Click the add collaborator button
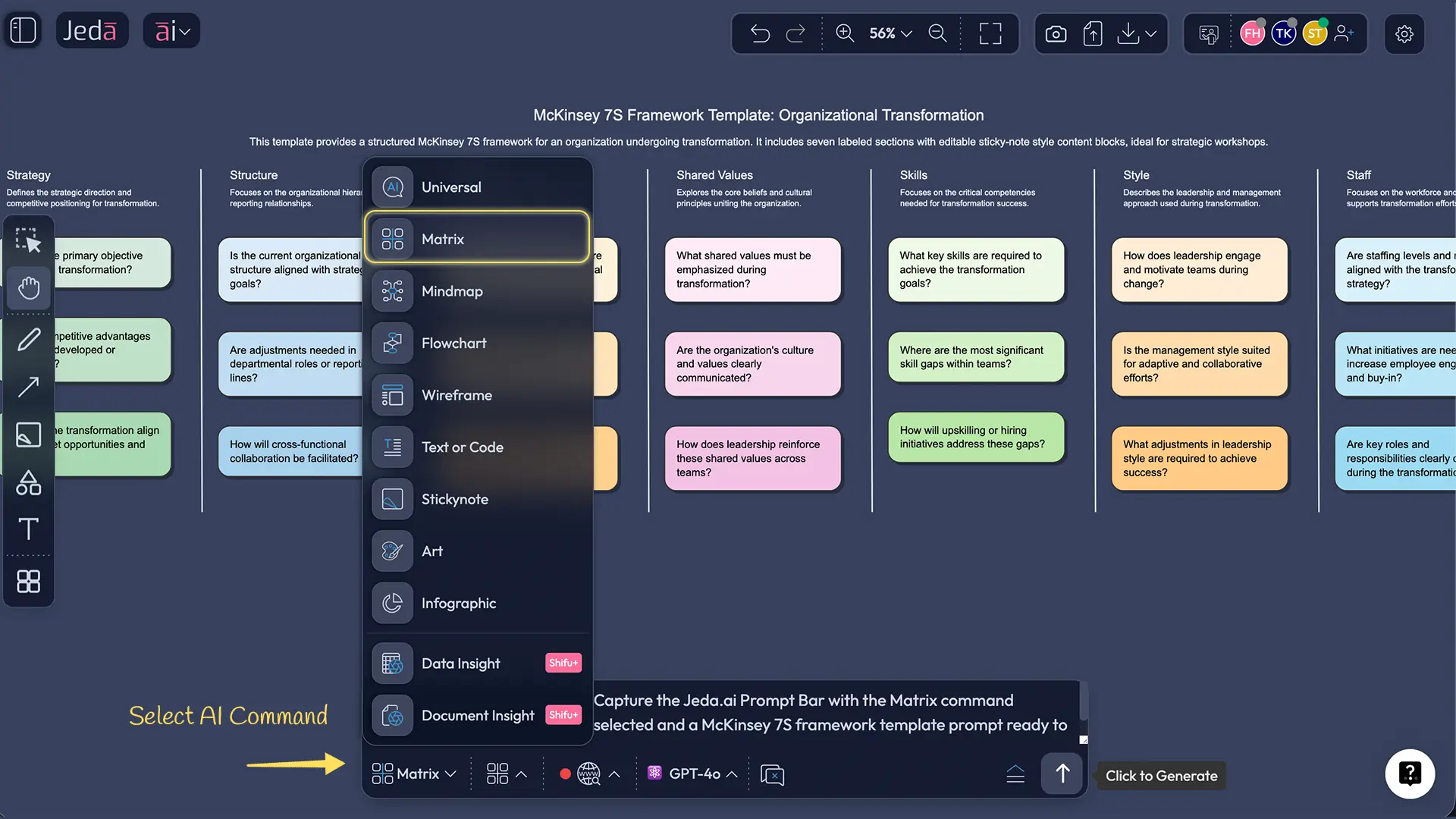This screenshot has width=1456, height=819. coord(1346,33)
